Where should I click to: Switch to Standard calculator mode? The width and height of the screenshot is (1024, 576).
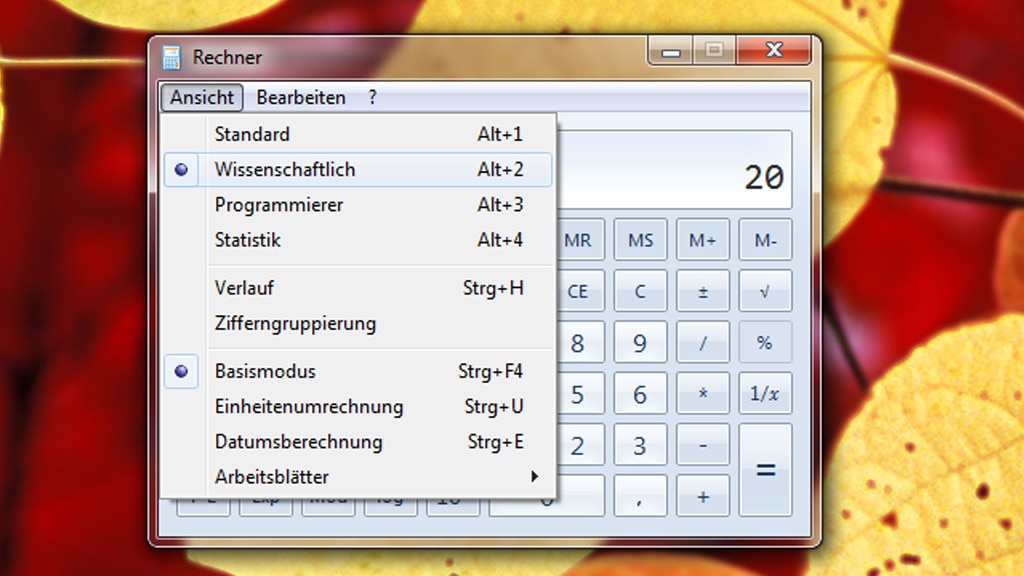click(252, 134)
